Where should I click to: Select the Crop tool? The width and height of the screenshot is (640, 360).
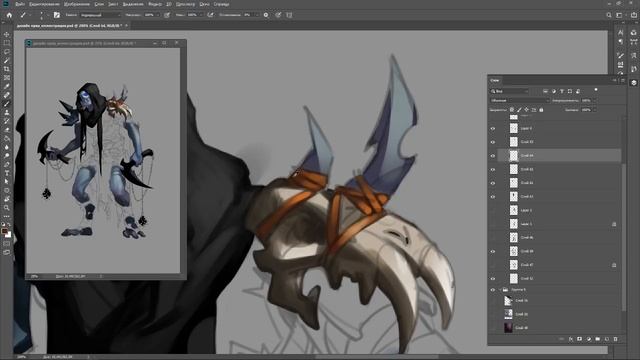pos(7,69)
